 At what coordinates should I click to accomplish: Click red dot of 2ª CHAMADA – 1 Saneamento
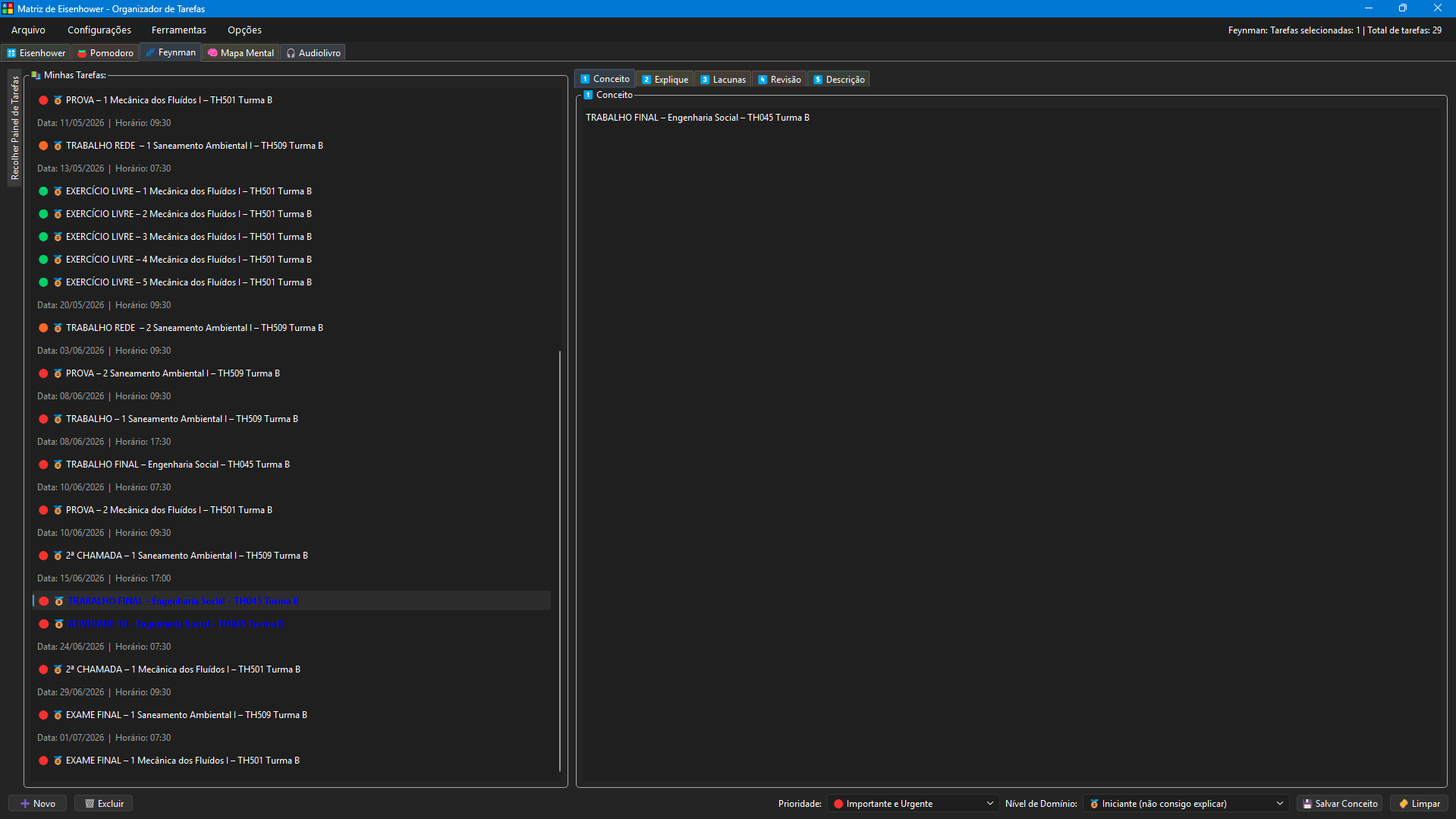click(x=43, y=556)
